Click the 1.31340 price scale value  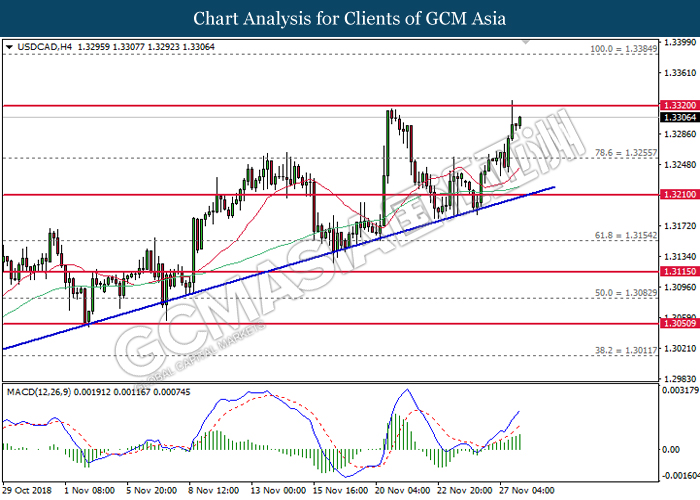tap(680, 256)
